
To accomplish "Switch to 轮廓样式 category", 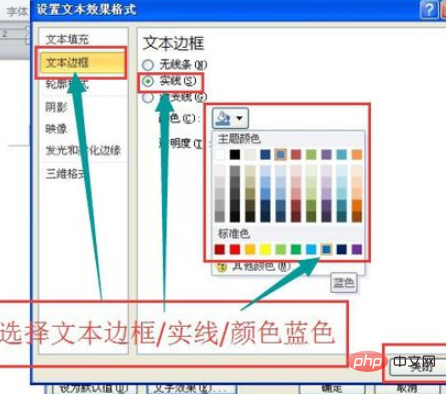I will coord(67,84).
